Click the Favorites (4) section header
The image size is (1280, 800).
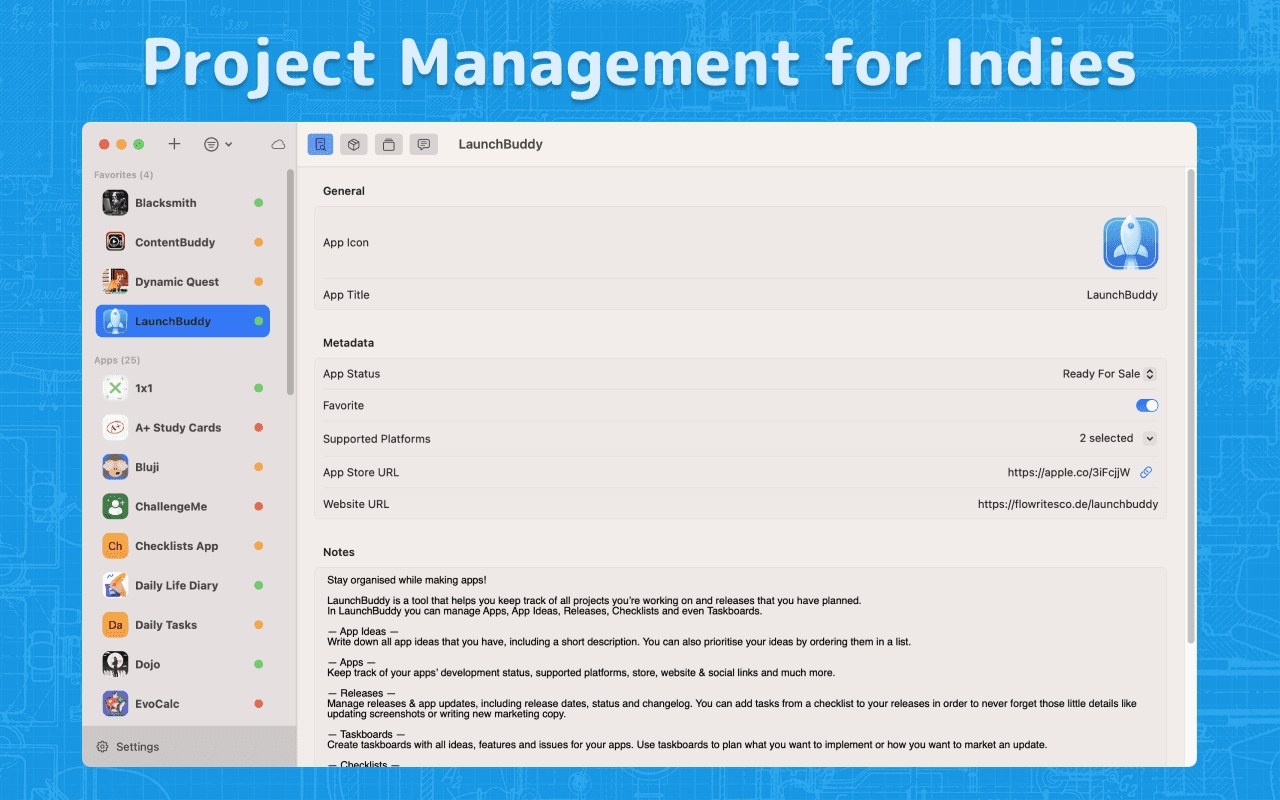pos(124,175)
